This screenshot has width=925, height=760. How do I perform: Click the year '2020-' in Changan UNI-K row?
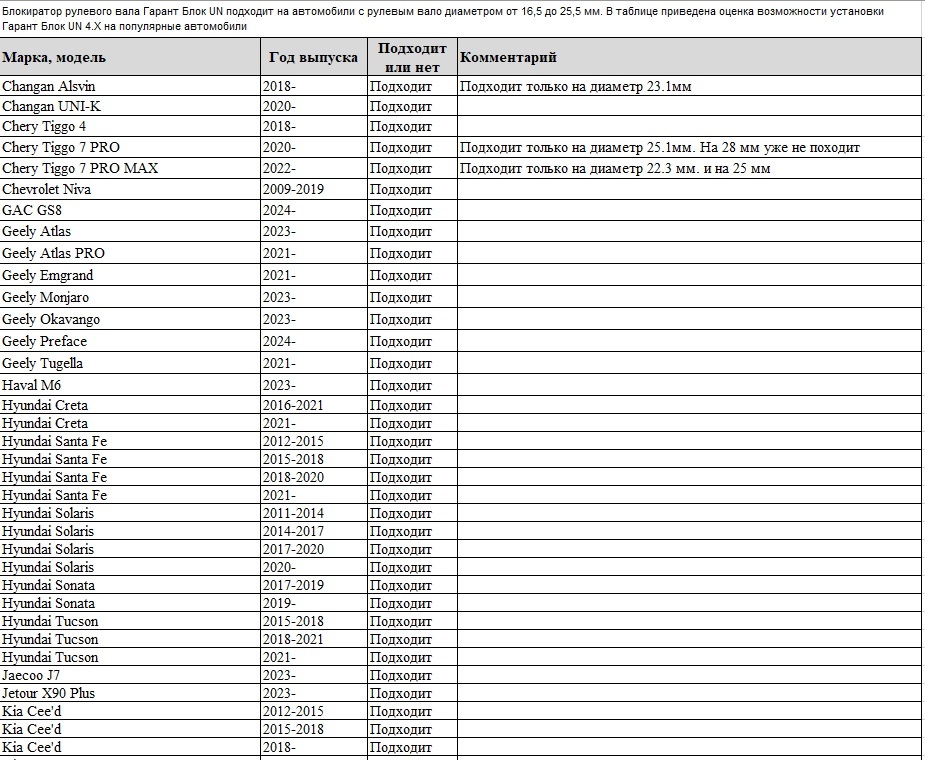click(314, 106)
